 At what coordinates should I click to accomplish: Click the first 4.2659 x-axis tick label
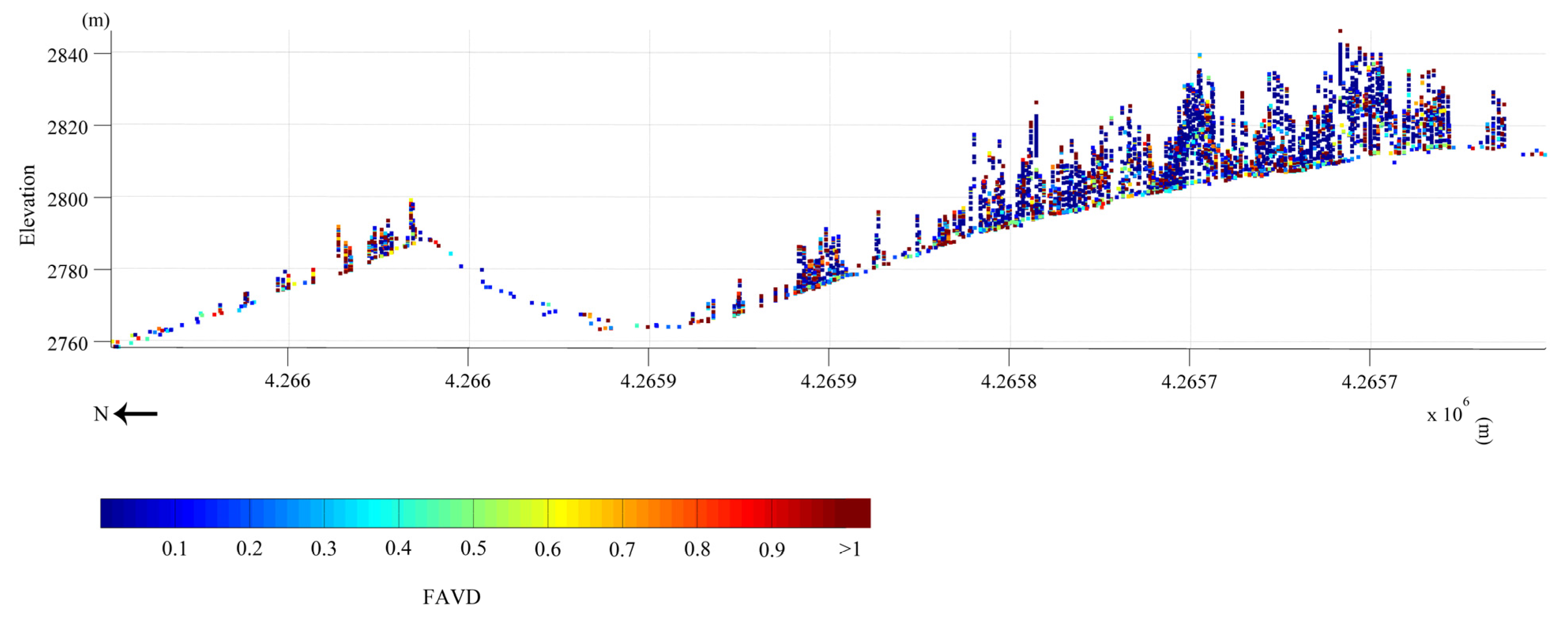648,382
